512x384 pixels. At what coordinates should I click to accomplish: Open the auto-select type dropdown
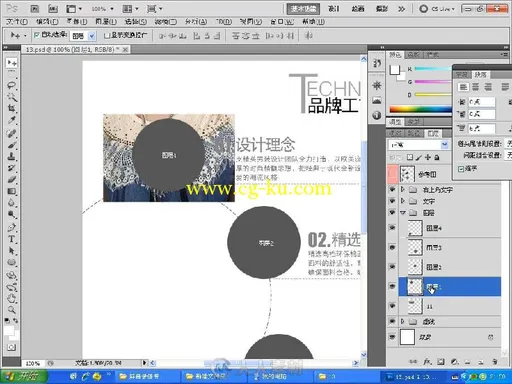(92, 36)
